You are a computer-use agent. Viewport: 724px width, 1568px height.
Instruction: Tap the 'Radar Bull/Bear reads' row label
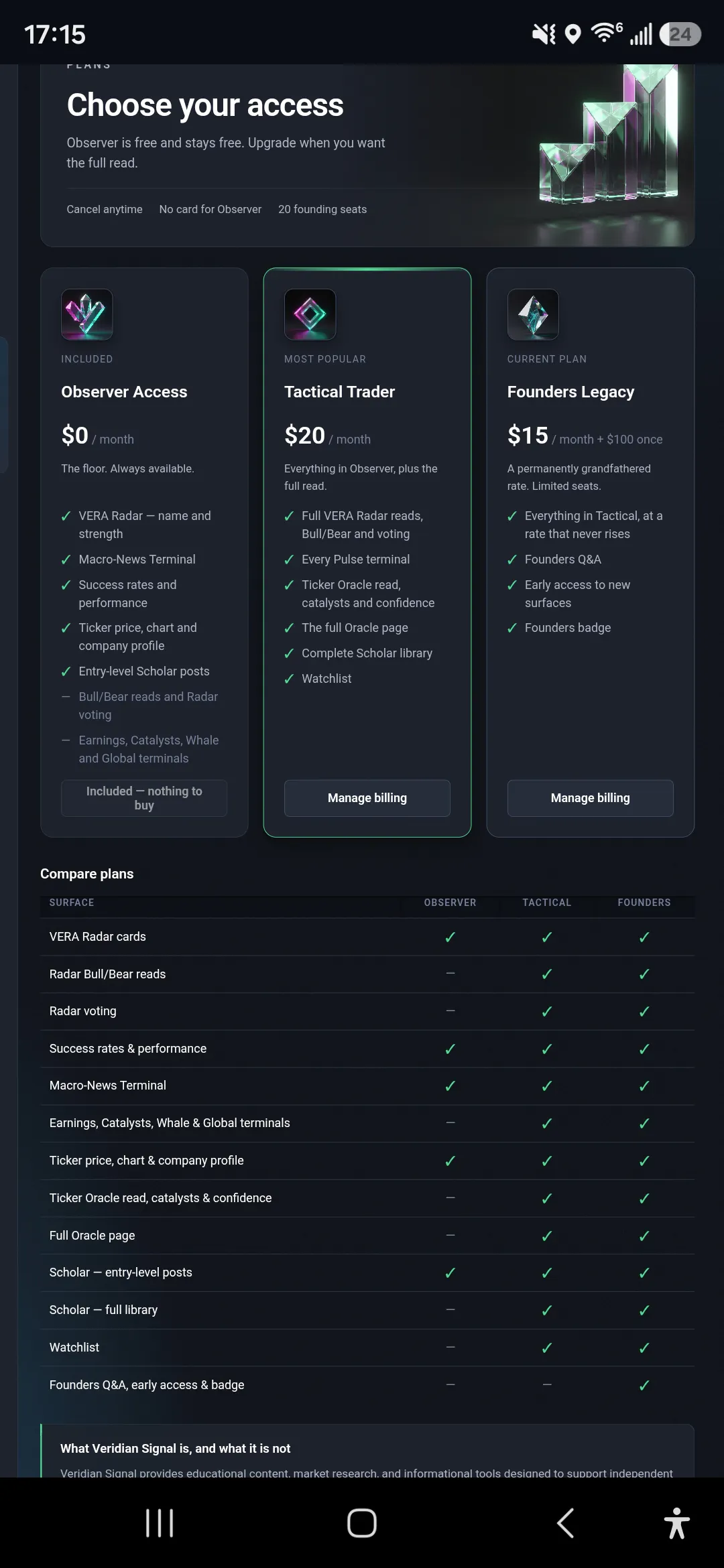[107, 974]
